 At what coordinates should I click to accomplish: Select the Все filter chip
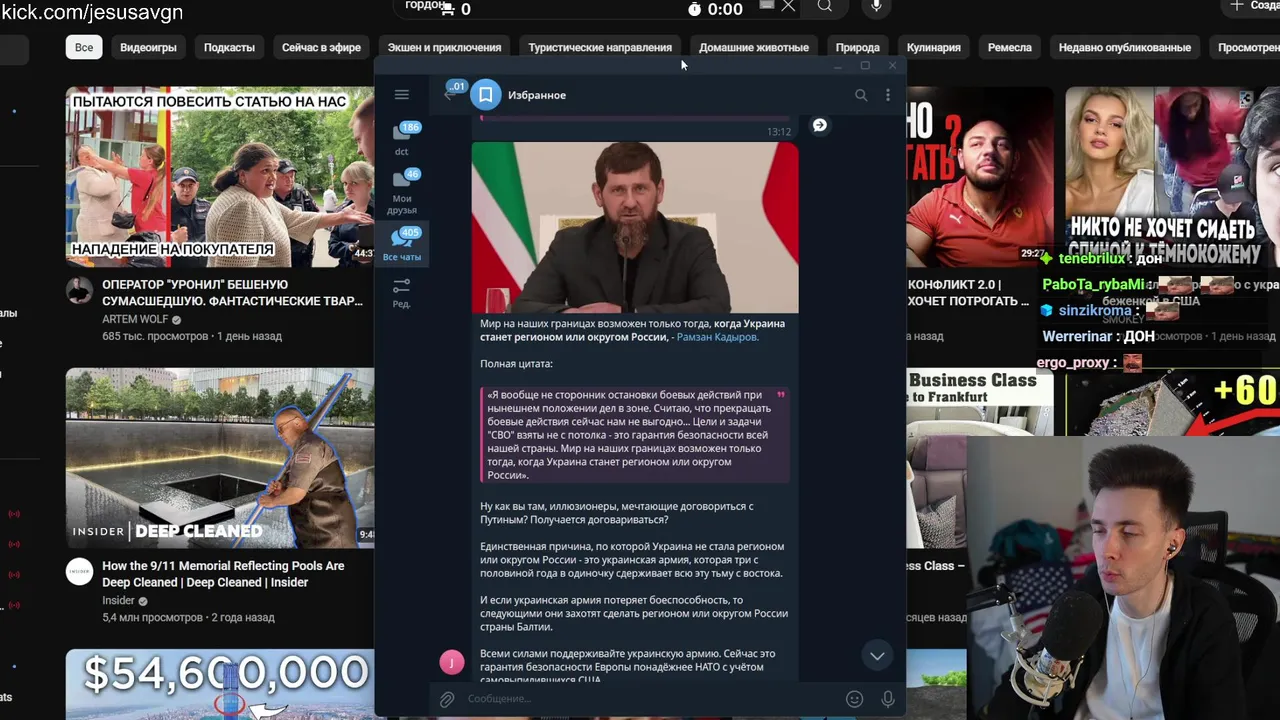click(84, 47)
